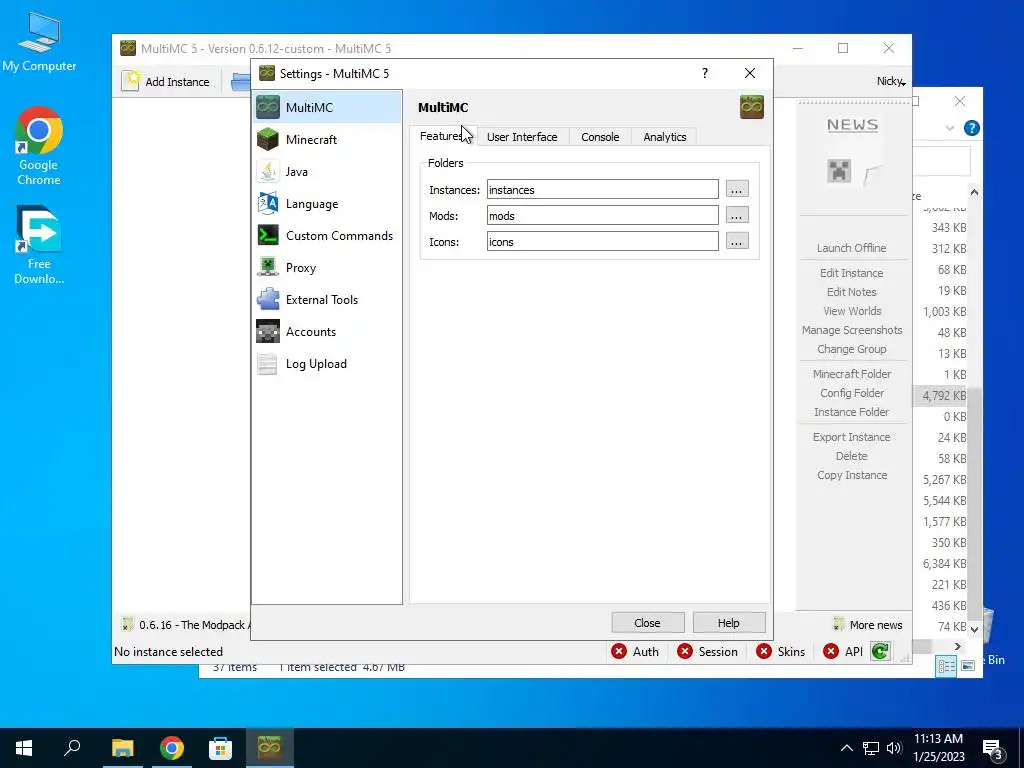Click the 1,003 KB size cell in Explorer
This screenshot has width=1024, height=768.
click(x=944, y=312)
